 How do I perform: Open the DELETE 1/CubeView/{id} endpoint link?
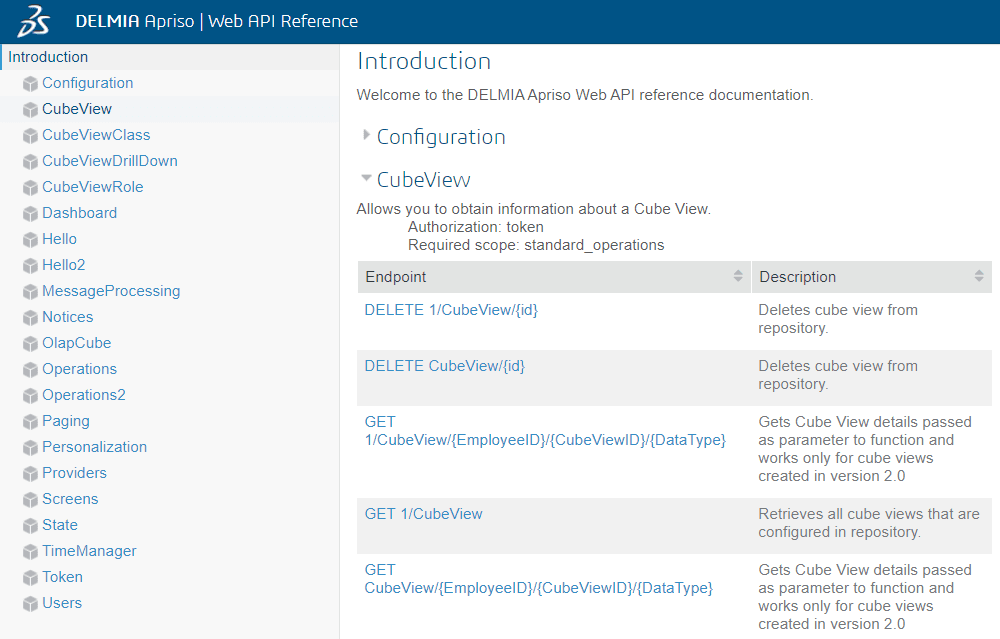tap(451, 310)
